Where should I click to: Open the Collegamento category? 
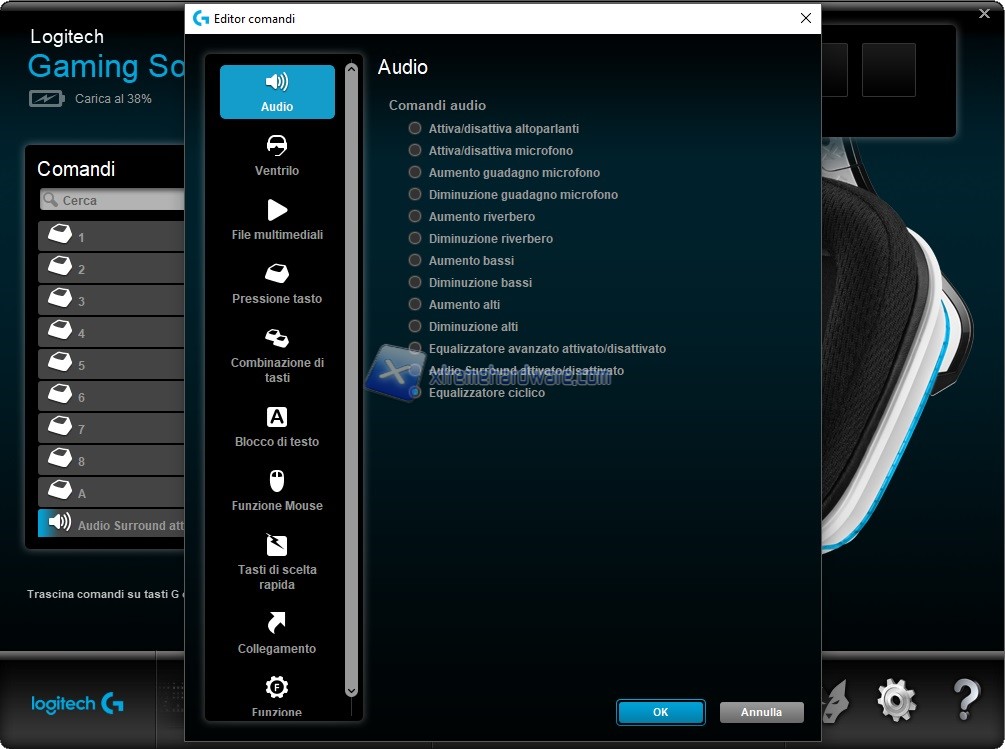click(277, 633)
